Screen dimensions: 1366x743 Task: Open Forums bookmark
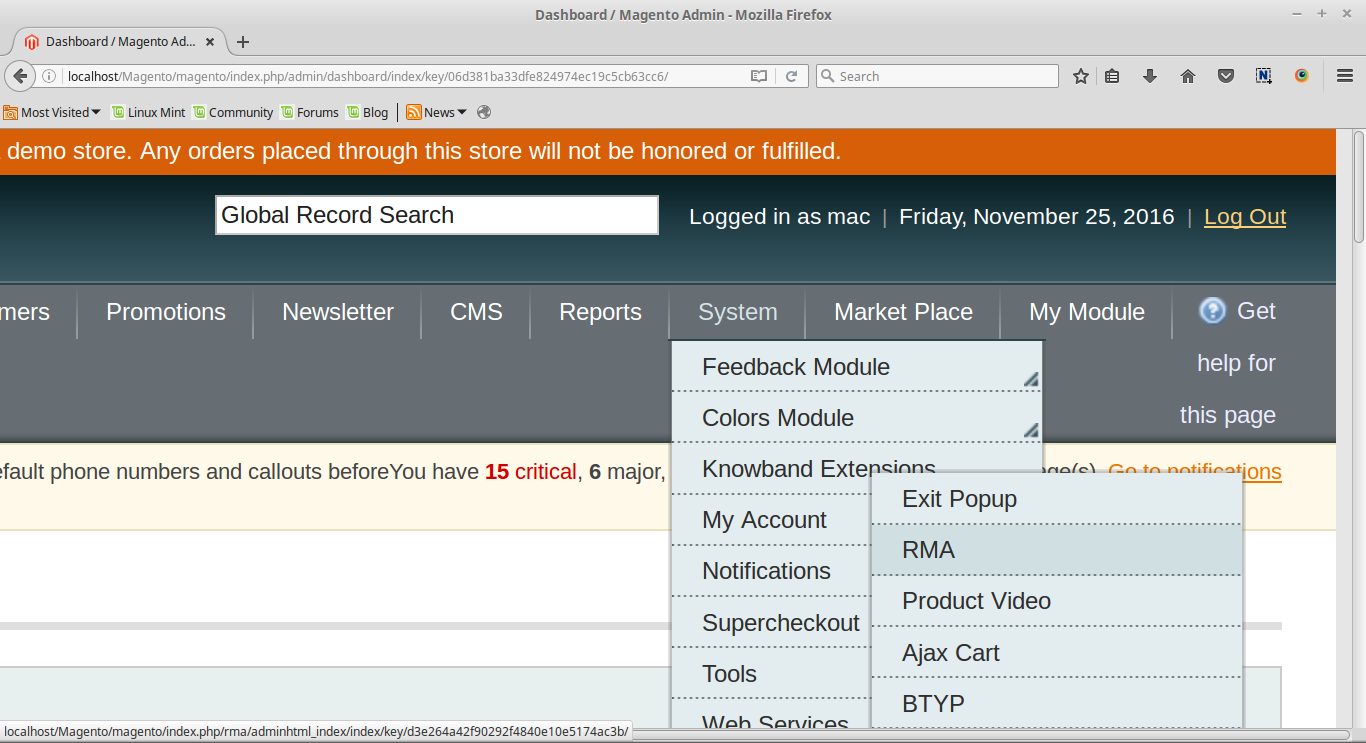(310, 112)
